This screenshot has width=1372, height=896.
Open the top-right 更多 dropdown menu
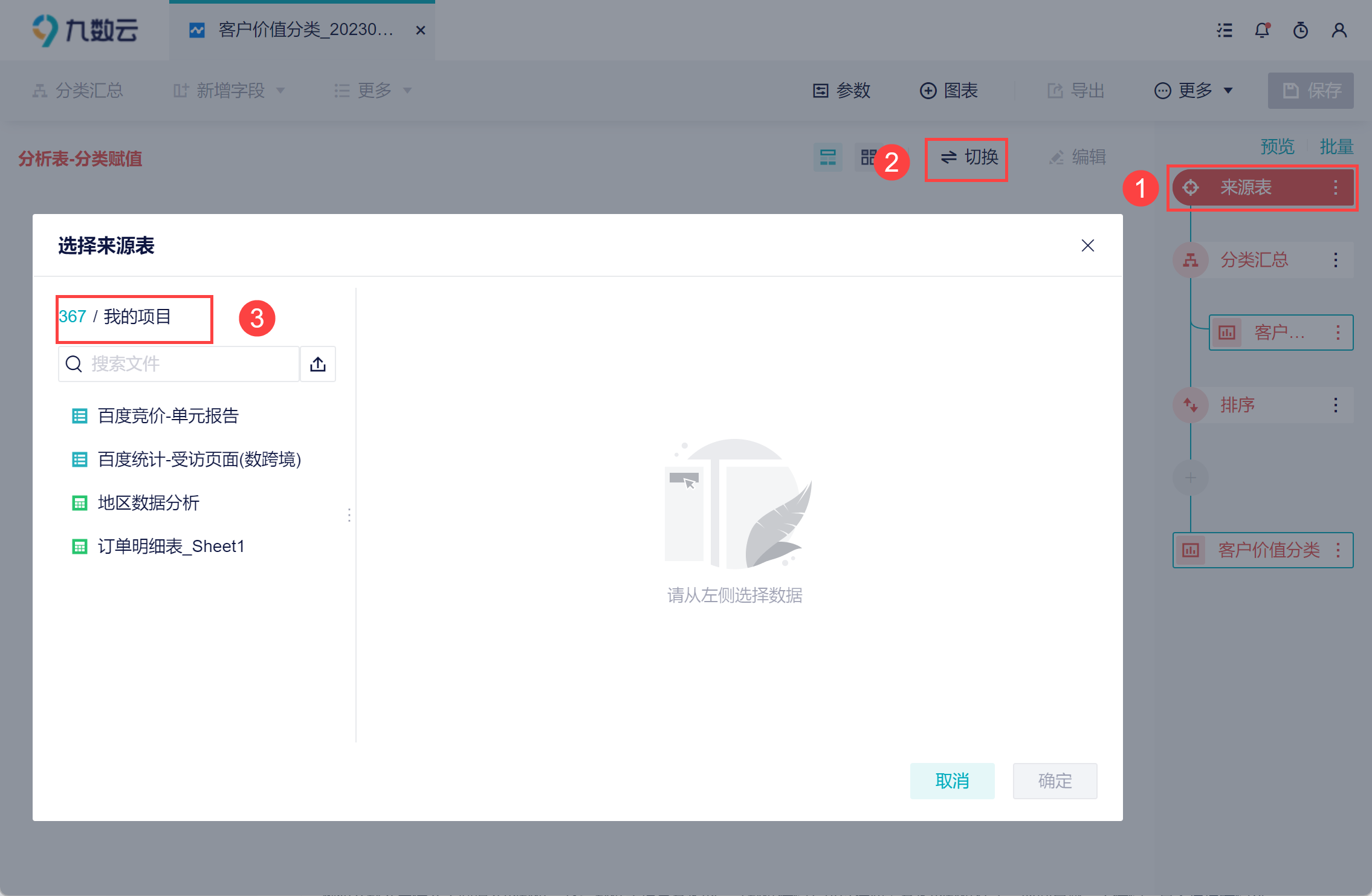tap(1193, 91)
